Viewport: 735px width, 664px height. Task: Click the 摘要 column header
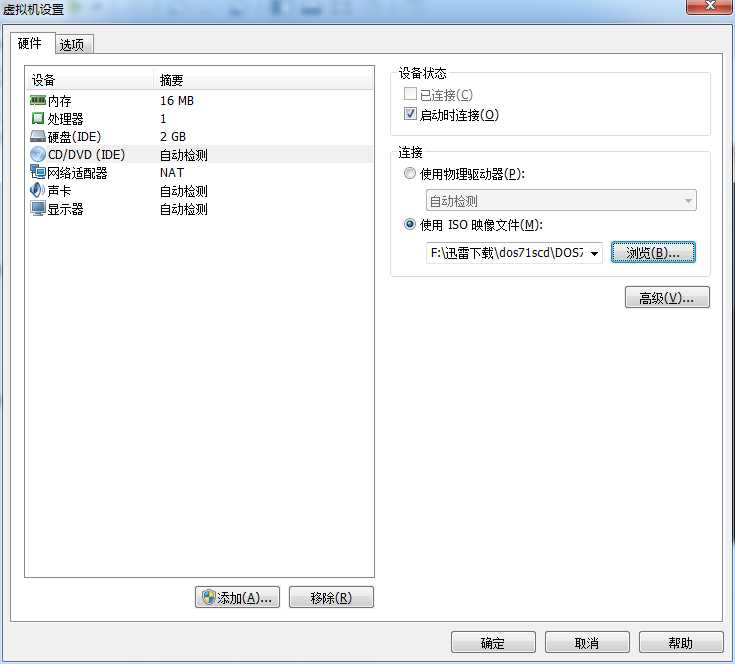(263, 80)
